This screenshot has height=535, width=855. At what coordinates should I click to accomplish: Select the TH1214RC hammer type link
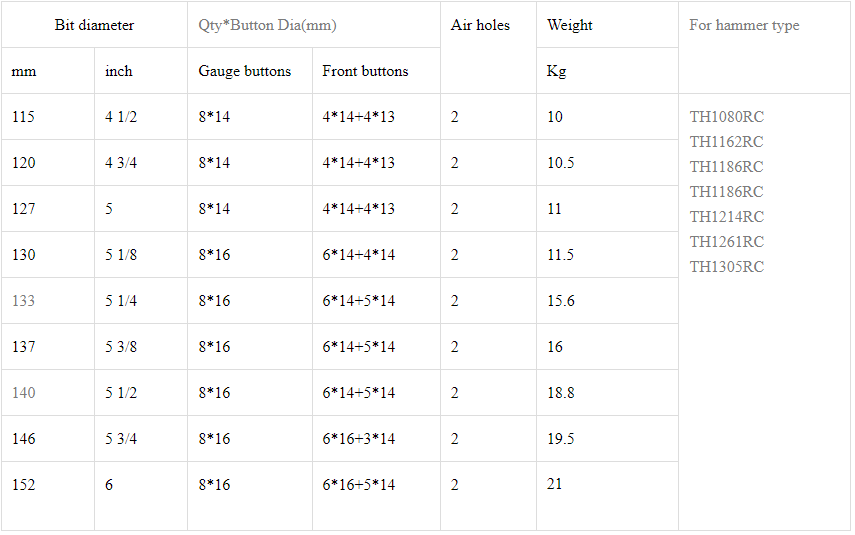coord(726,217)
